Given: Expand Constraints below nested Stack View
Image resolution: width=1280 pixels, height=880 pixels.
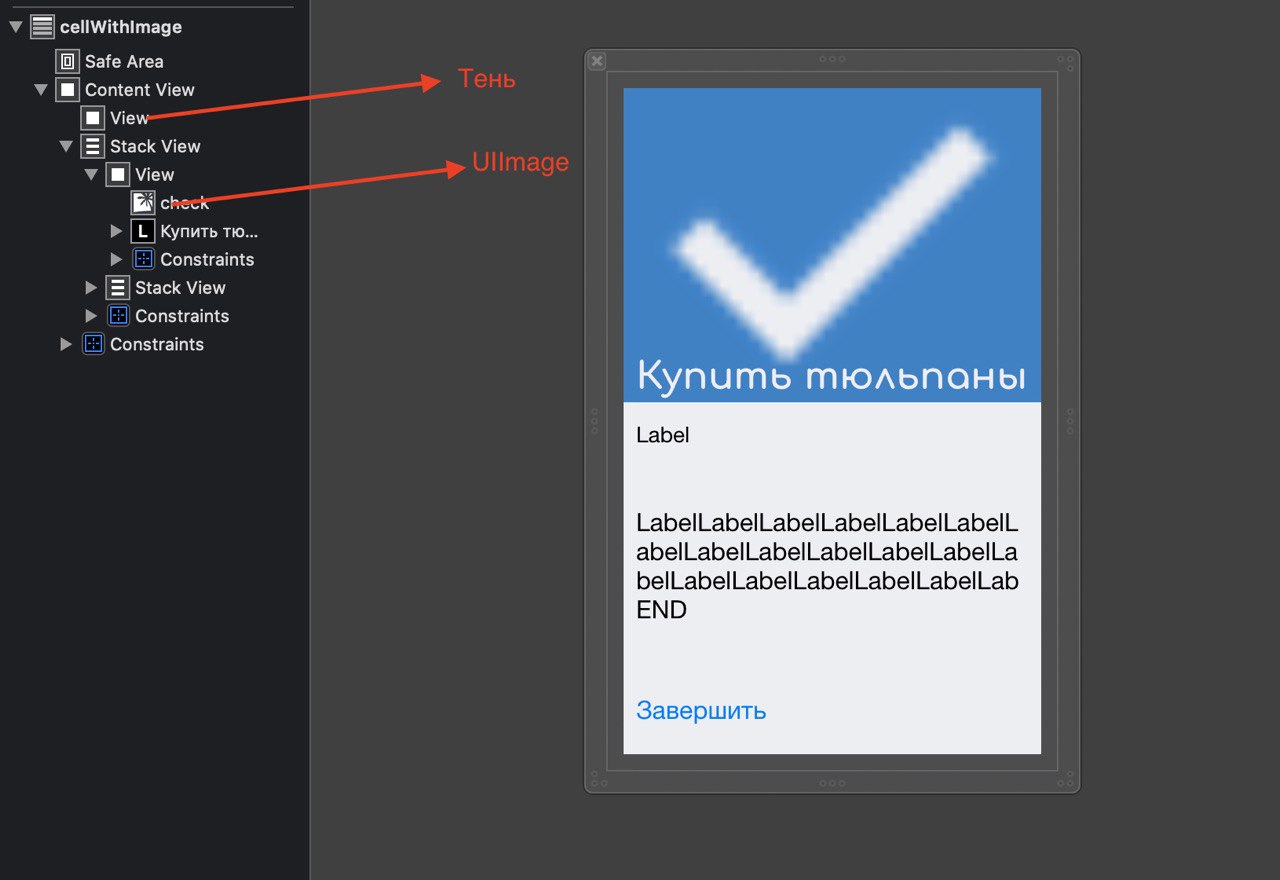Looking at the screenshot, I should pos(91,316).
